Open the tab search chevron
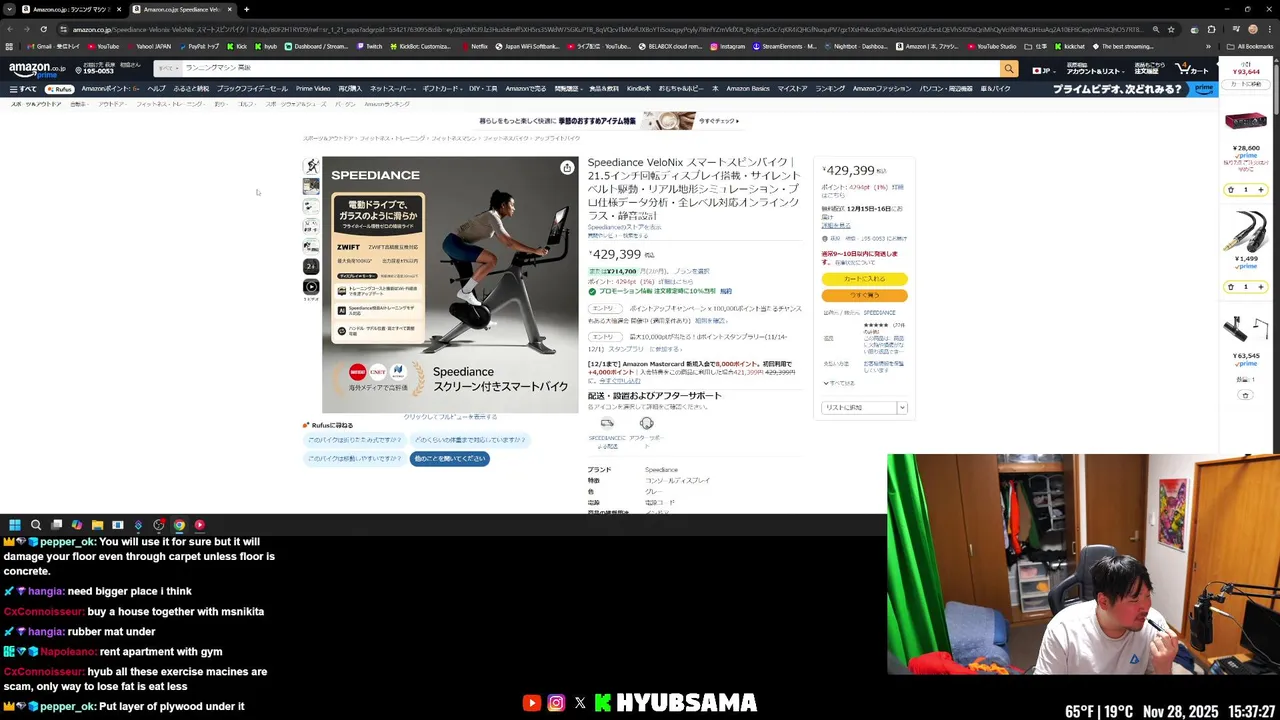This screenshot has width=1280, height=720. pos(9,9)
